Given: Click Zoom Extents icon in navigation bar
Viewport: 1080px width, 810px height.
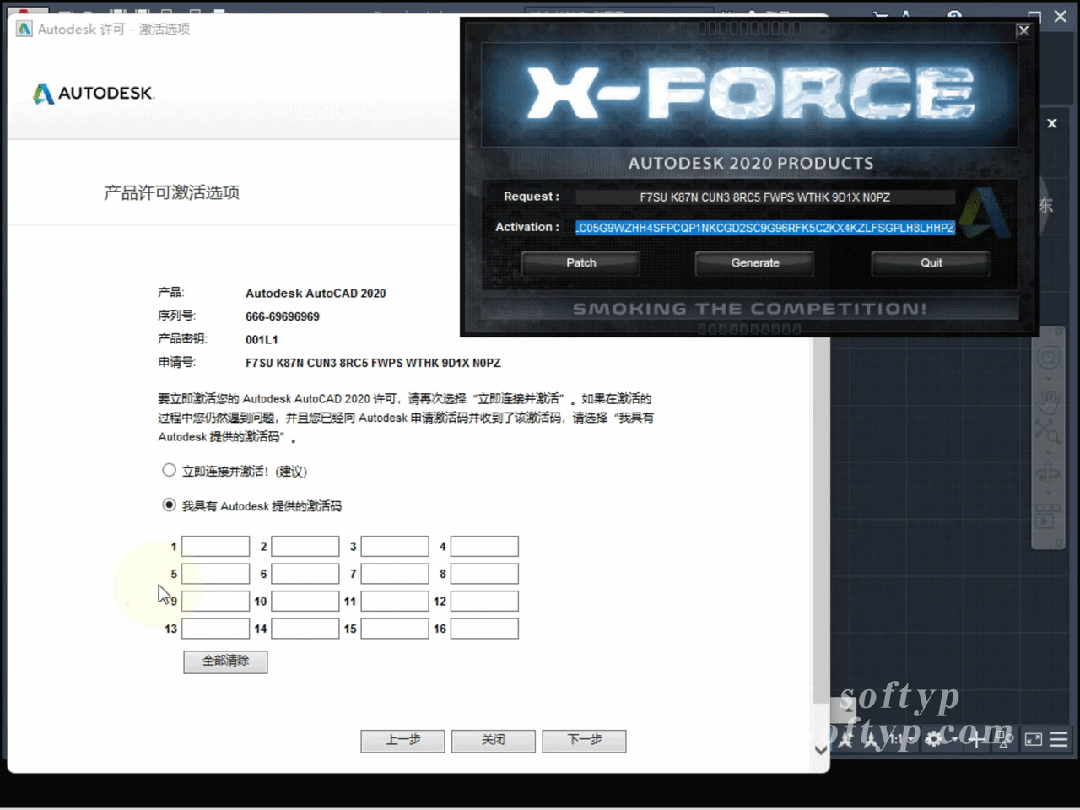Looking at the screenshot, I should click(x=1048, y=433).
